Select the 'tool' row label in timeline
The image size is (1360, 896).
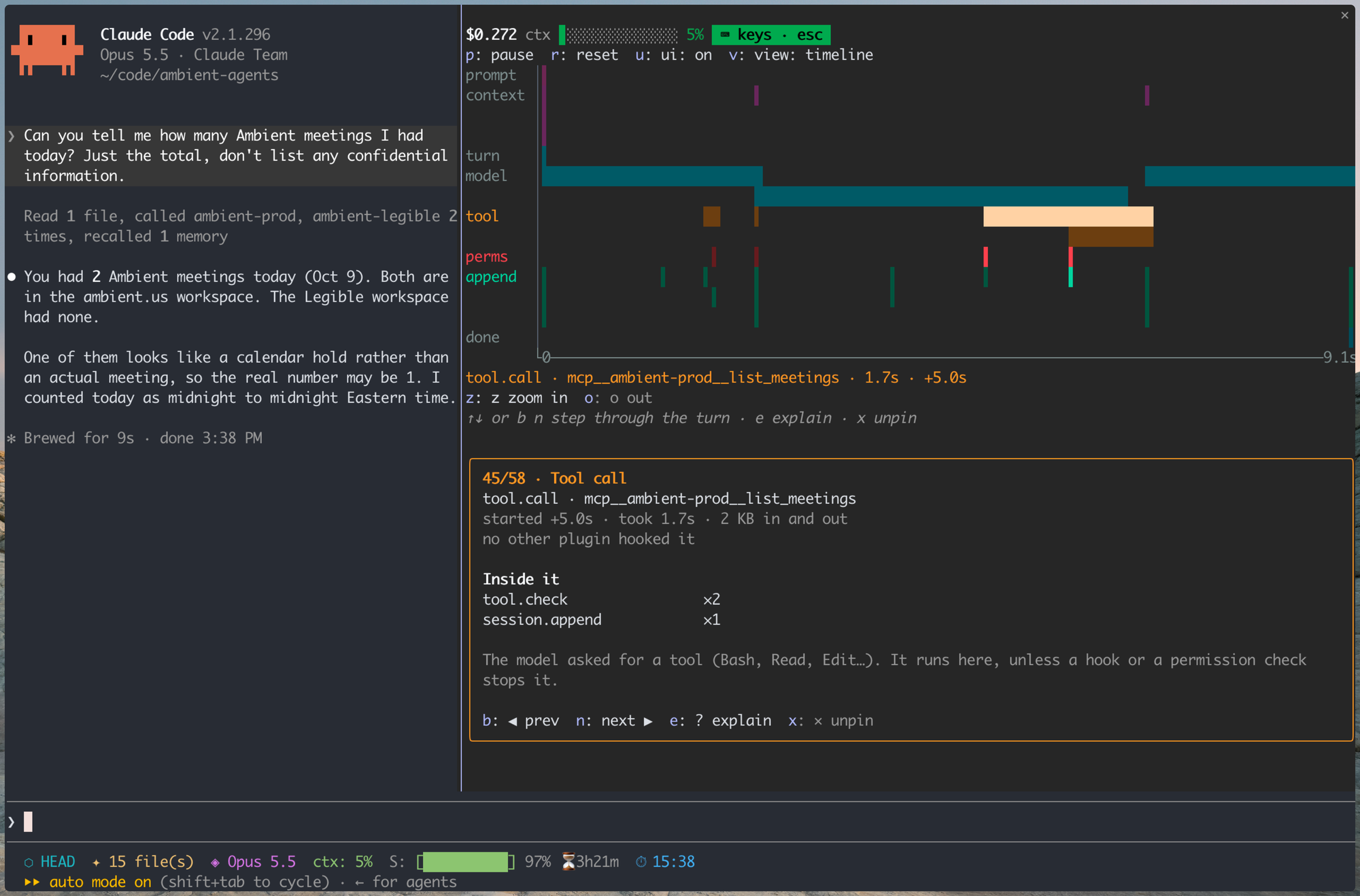tap(482, 216)
